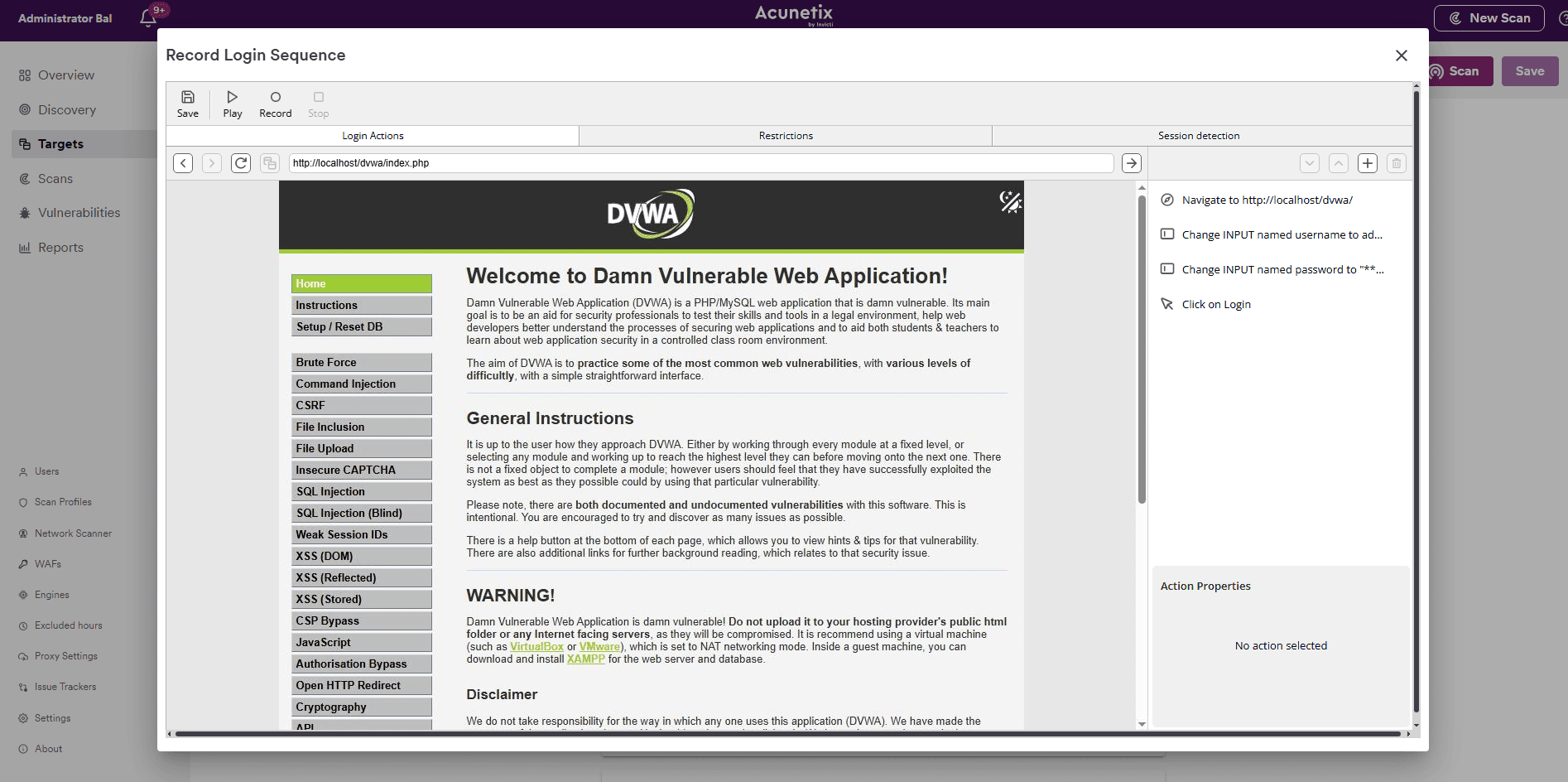Open DVWA JavaScript page

(x=362, y=642)
